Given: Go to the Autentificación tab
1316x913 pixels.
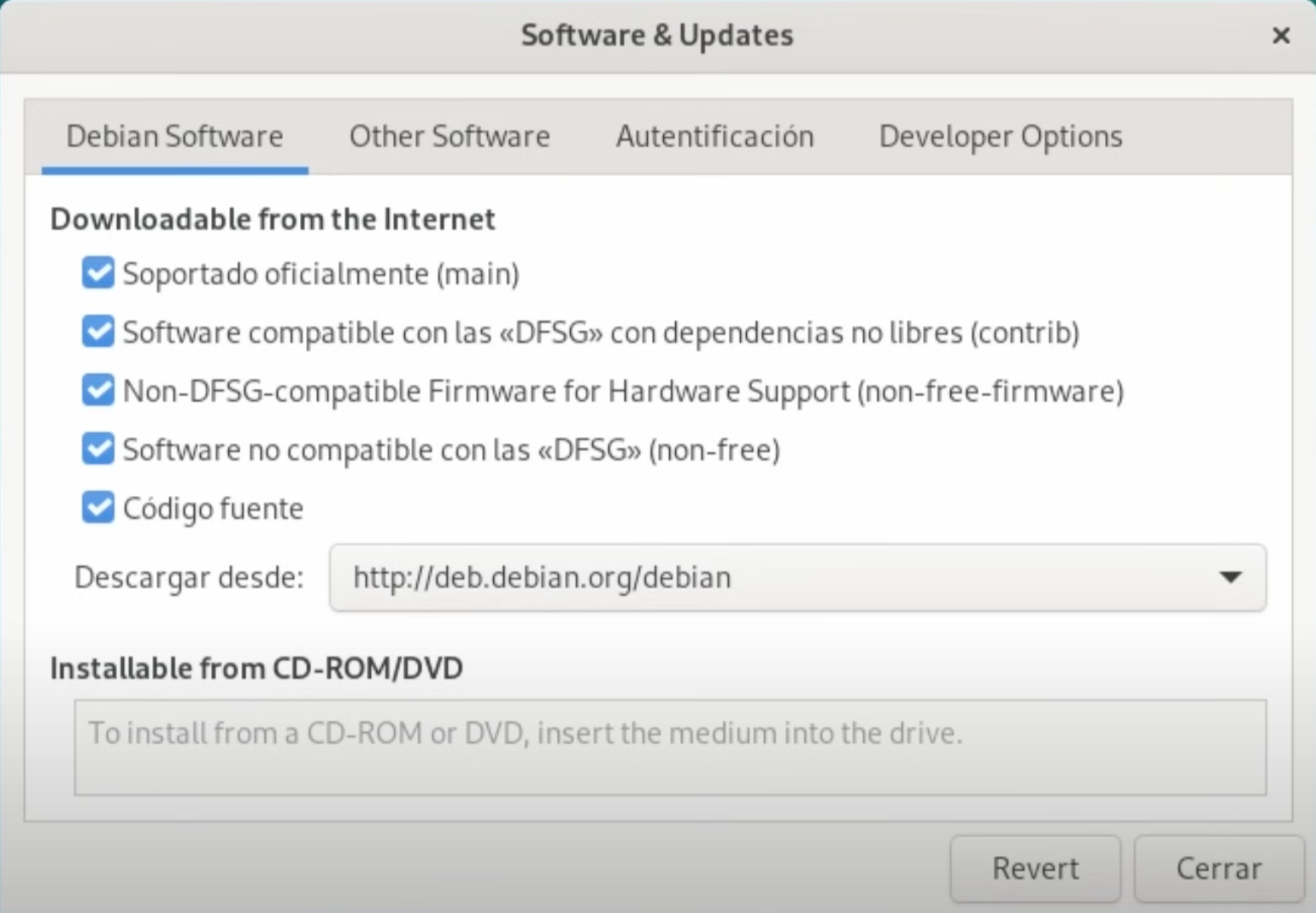Looking at the screenshot, I should 714,137.
